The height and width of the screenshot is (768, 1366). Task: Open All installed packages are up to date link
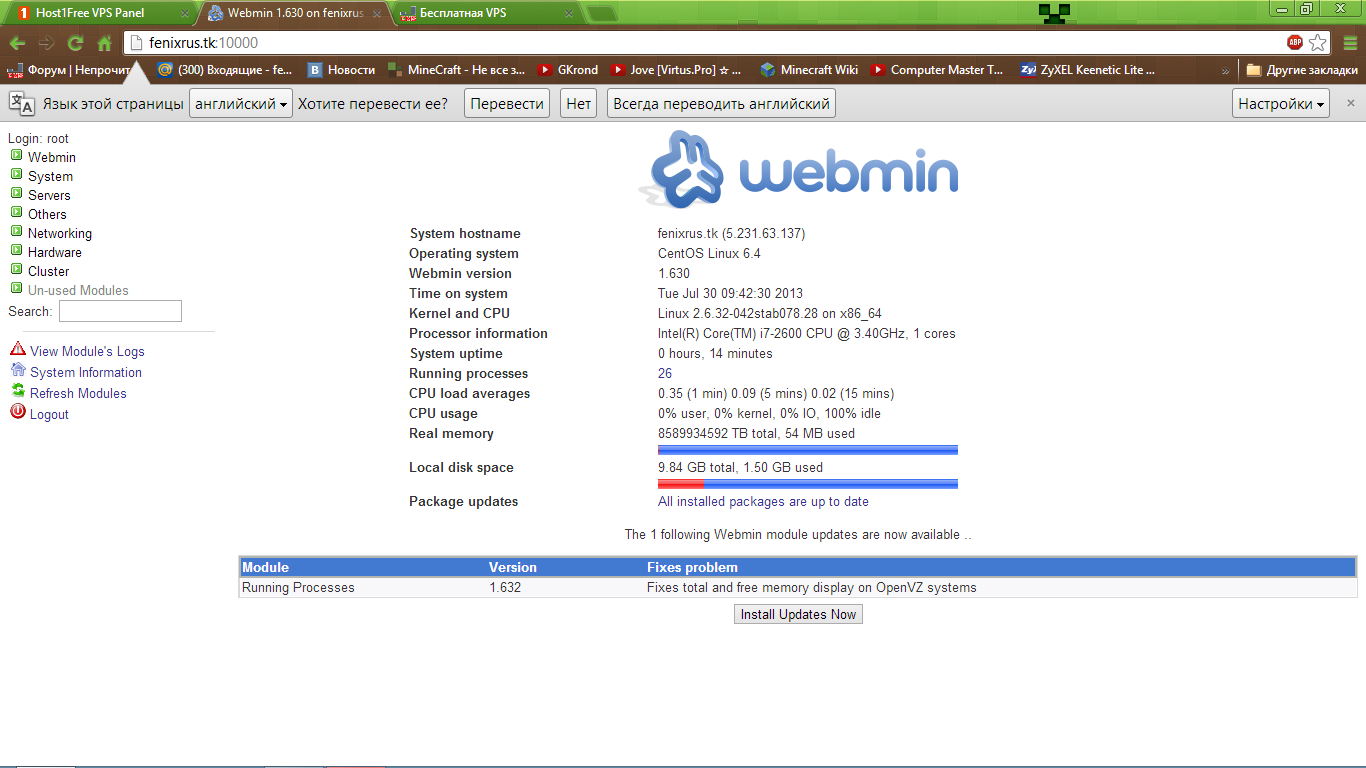(763, 501)
